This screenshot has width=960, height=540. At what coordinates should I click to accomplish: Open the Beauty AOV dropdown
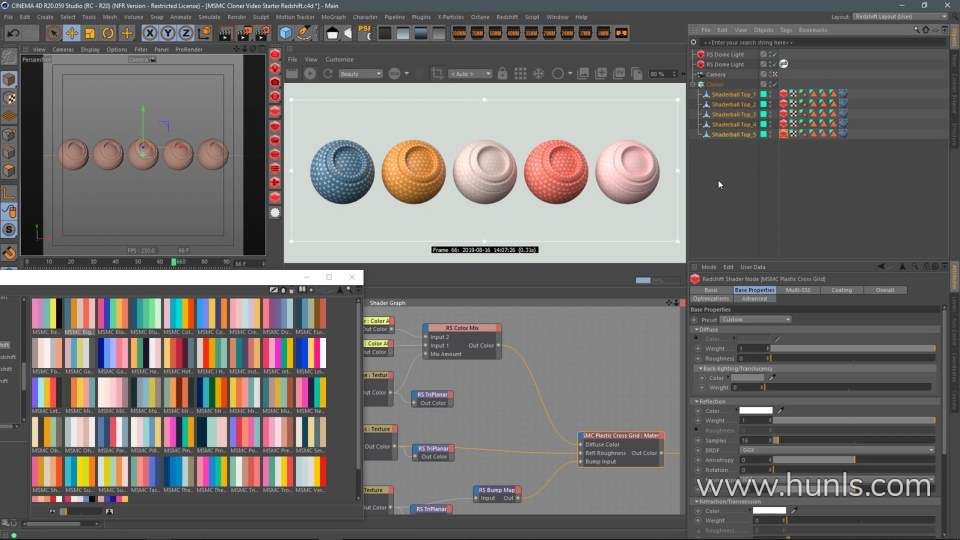(360, 74)
